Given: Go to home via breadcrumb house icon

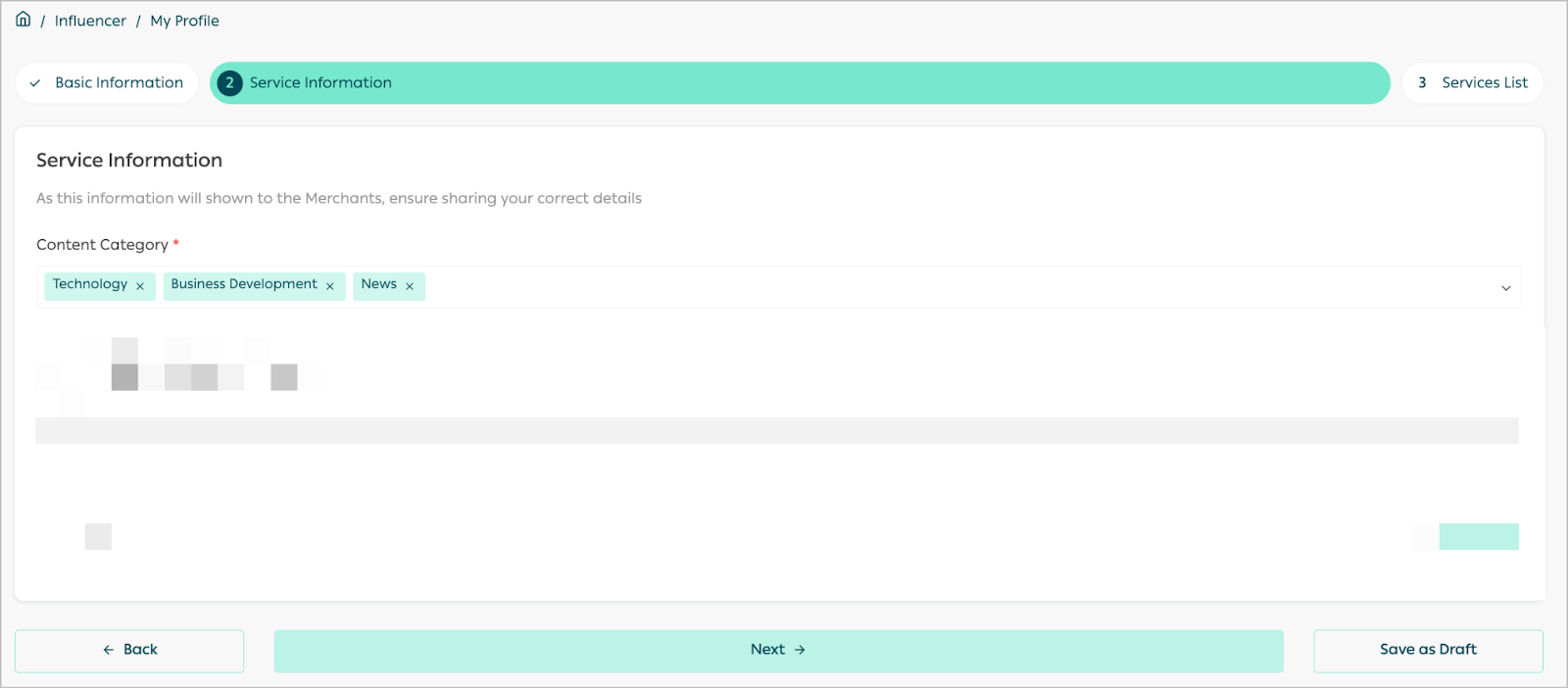Looking at the screenshot, I should click(x=24, y=20).
